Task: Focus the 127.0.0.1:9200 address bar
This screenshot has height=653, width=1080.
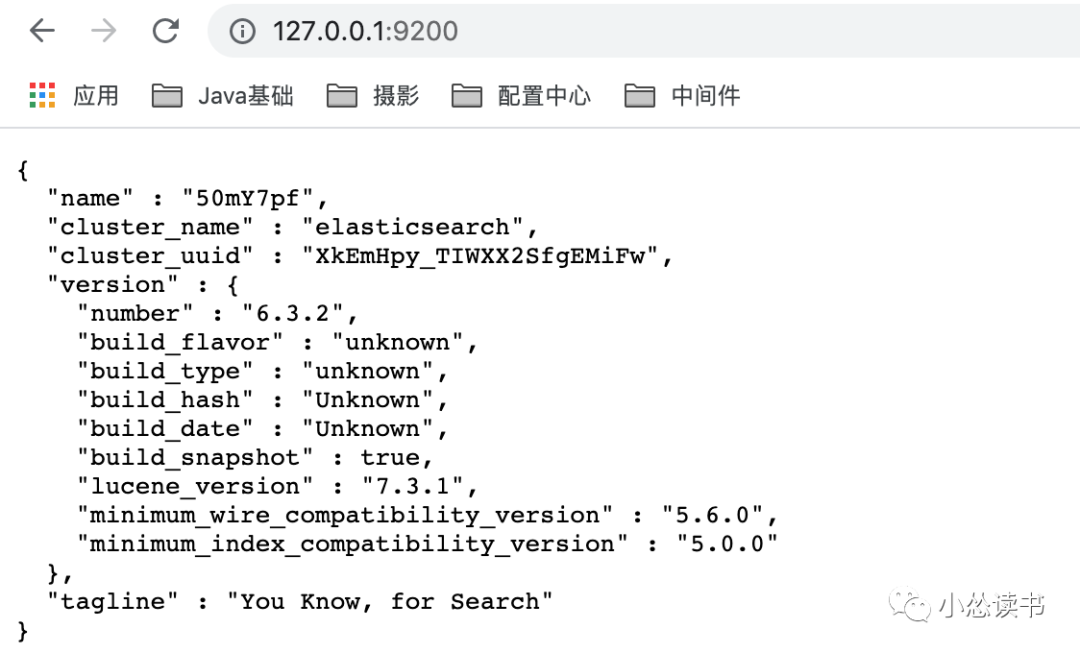Action: pos(365,31)
